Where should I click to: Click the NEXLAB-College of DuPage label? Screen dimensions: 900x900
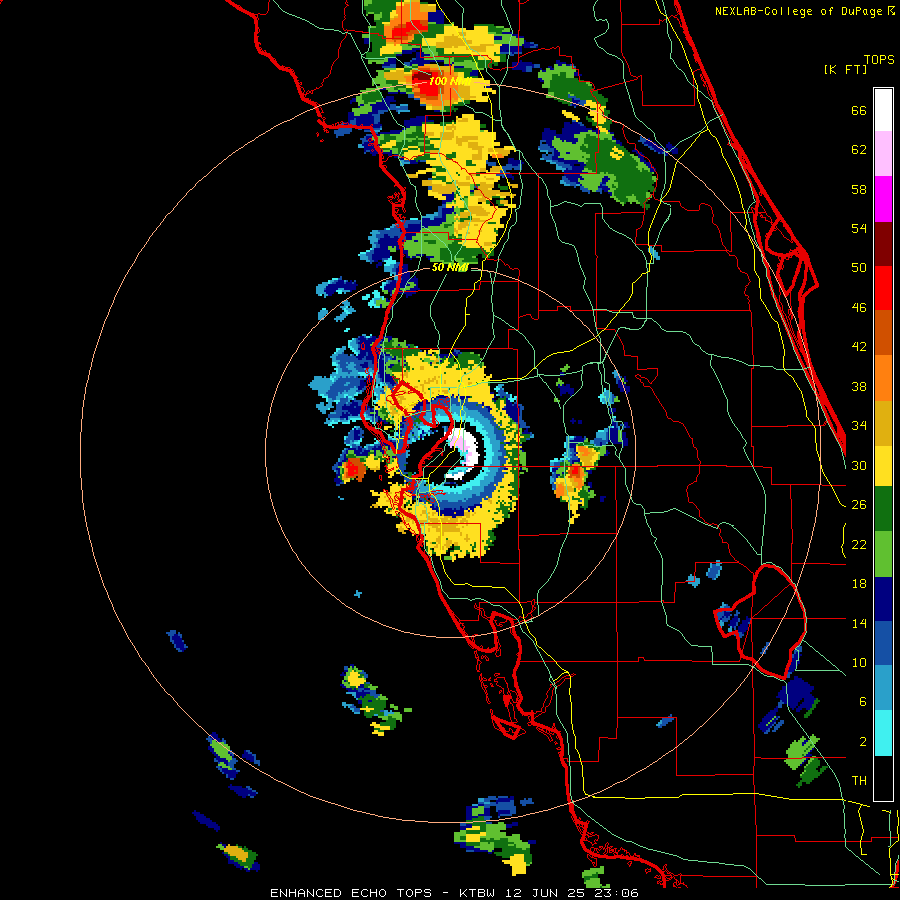tap(800, 11)
